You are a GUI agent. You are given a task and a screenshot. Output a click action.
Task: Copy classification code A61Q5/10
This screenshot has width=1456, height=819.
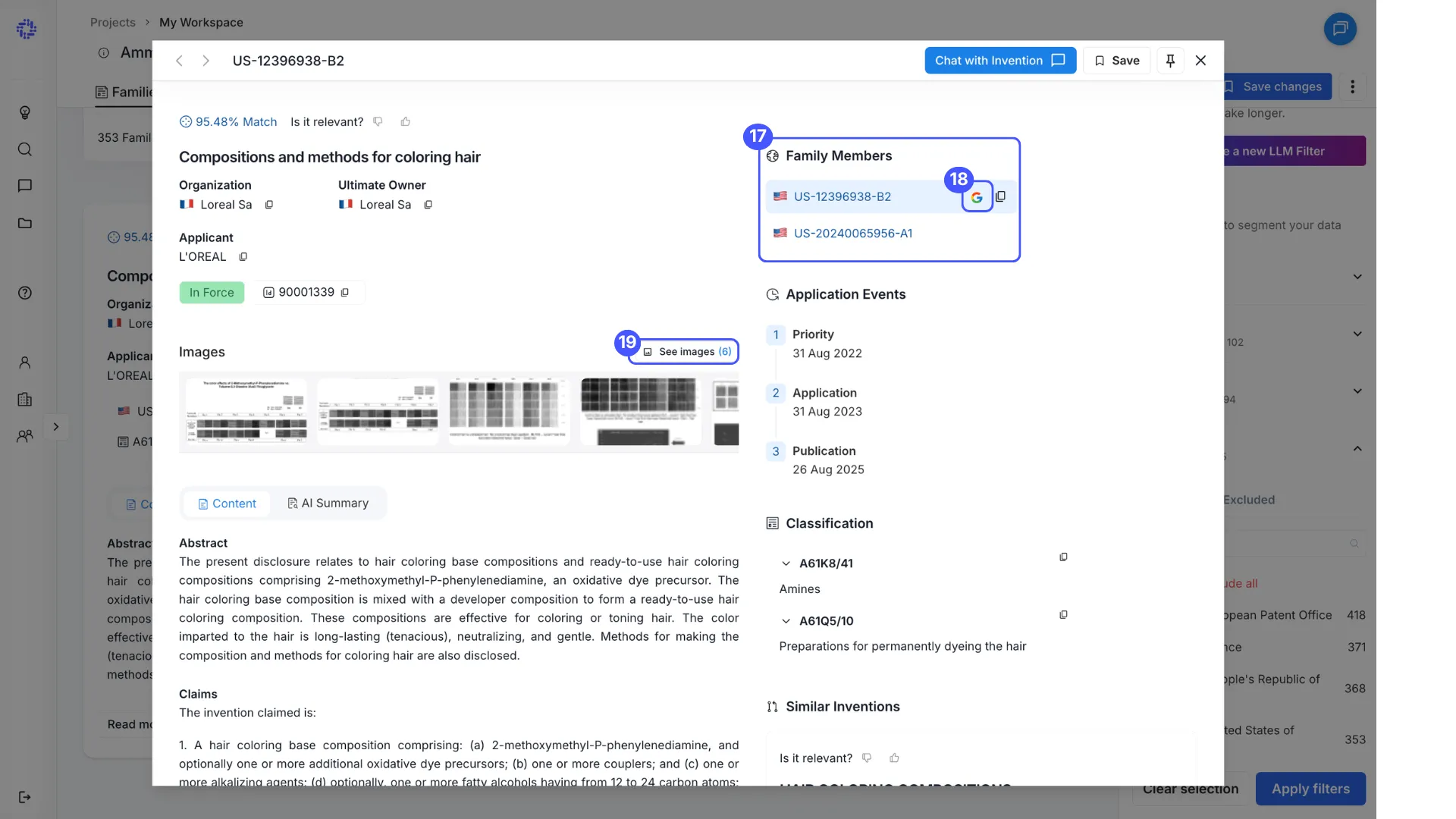(x=1063, y=615)
